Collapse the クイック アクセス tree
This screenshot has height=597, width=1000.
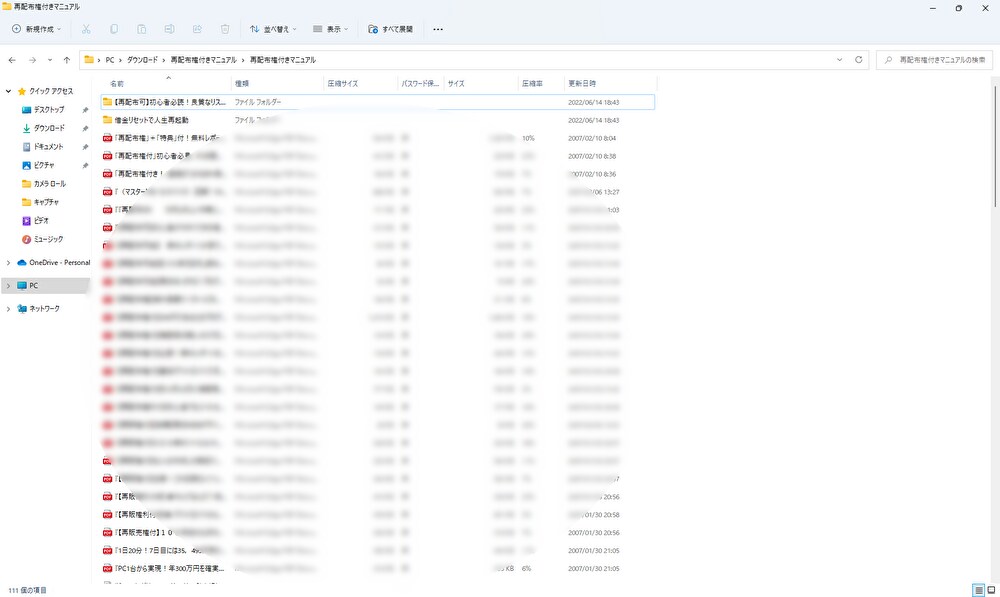8,91
